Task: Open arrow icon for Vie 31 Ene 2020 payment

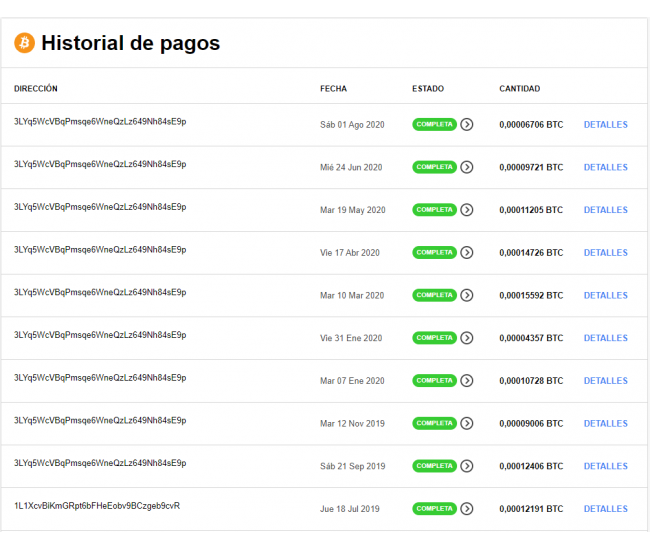Action: point(467,338)
